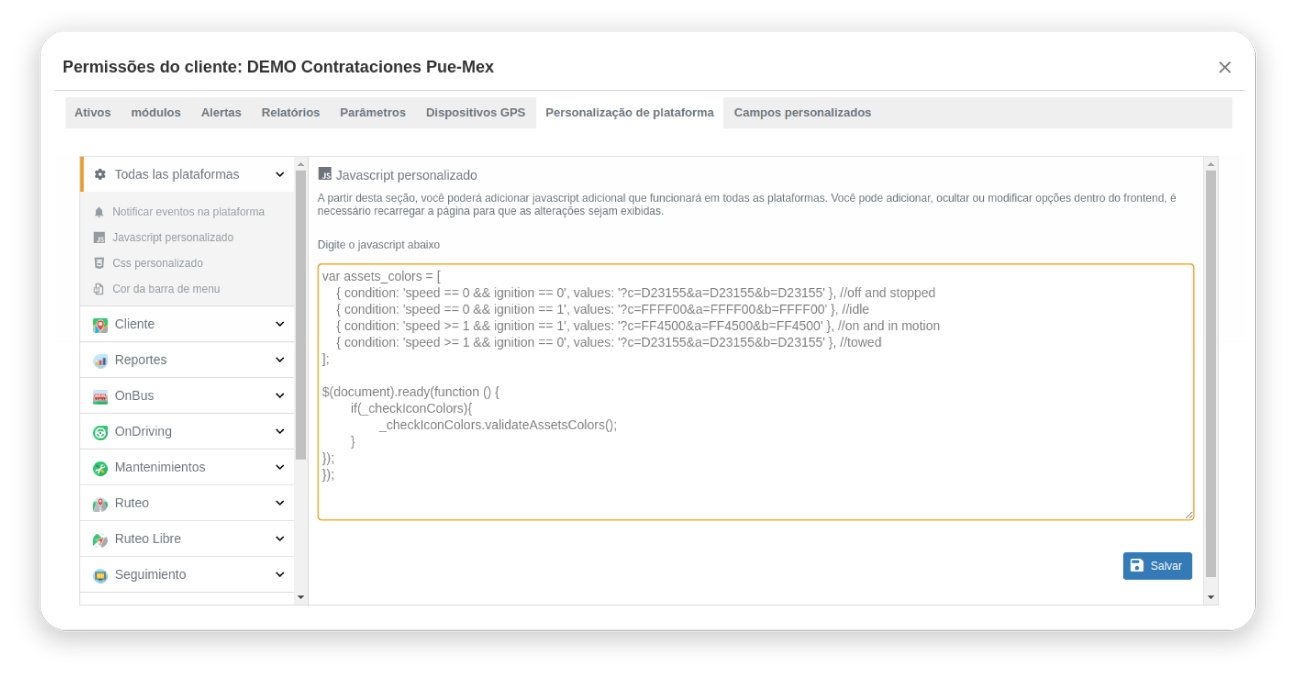Click the paint icon for Cor da barra de menu

(99, 289)
